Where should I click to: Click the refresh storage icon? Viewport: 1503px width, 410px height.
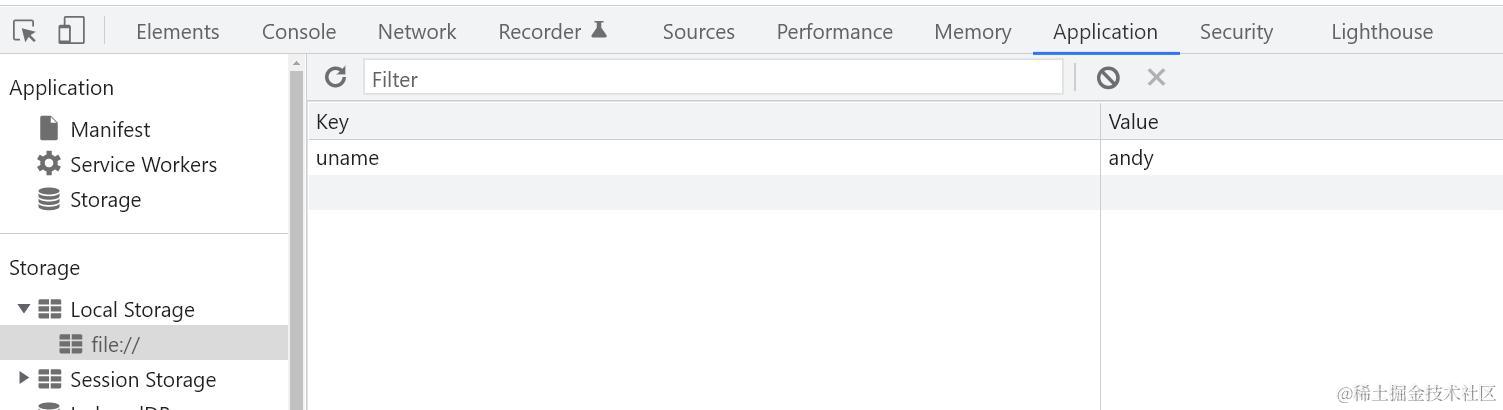[x=336, y=77]
